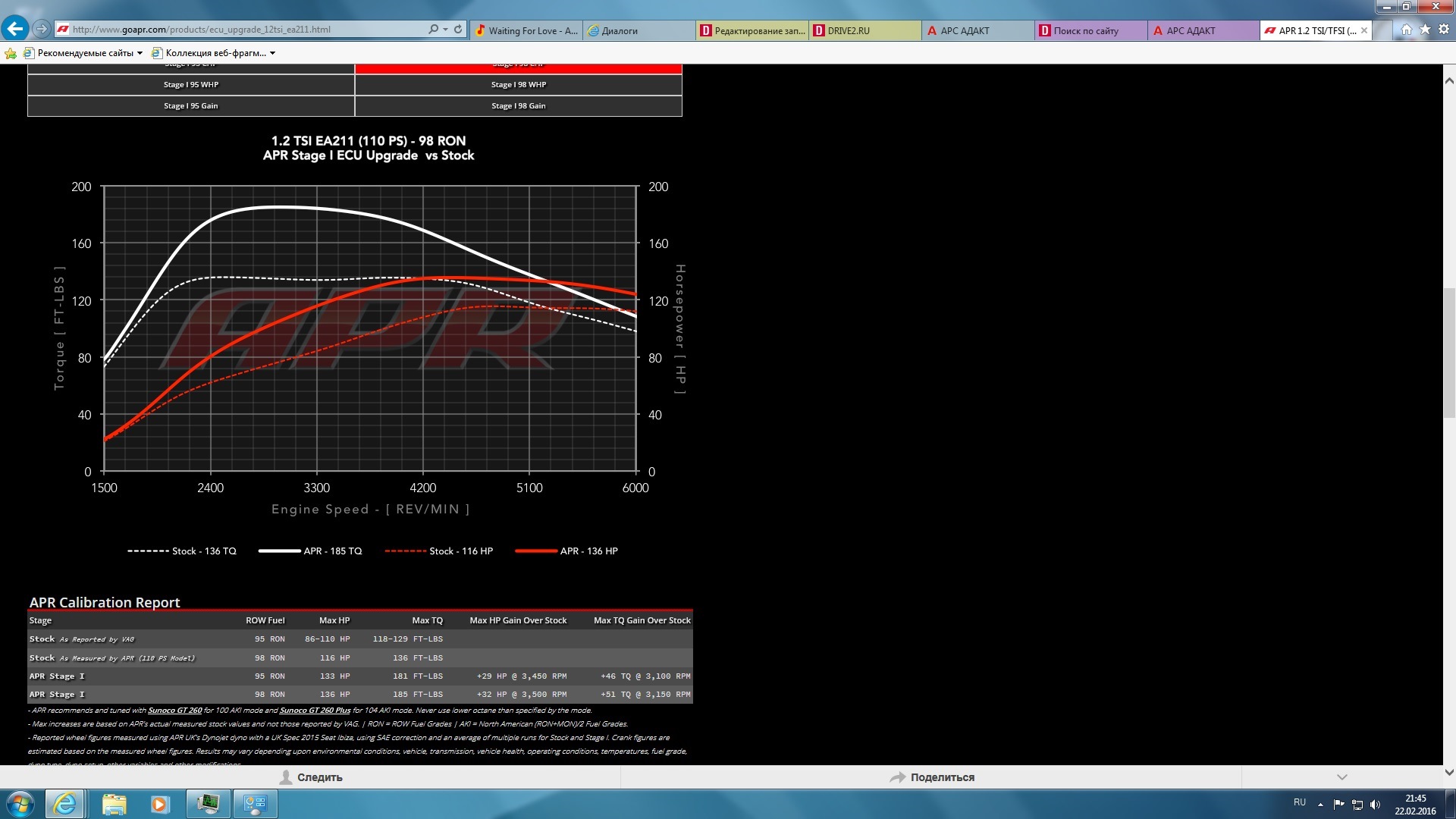Select Stage I 98 WHP chart

tap(519, 85)
